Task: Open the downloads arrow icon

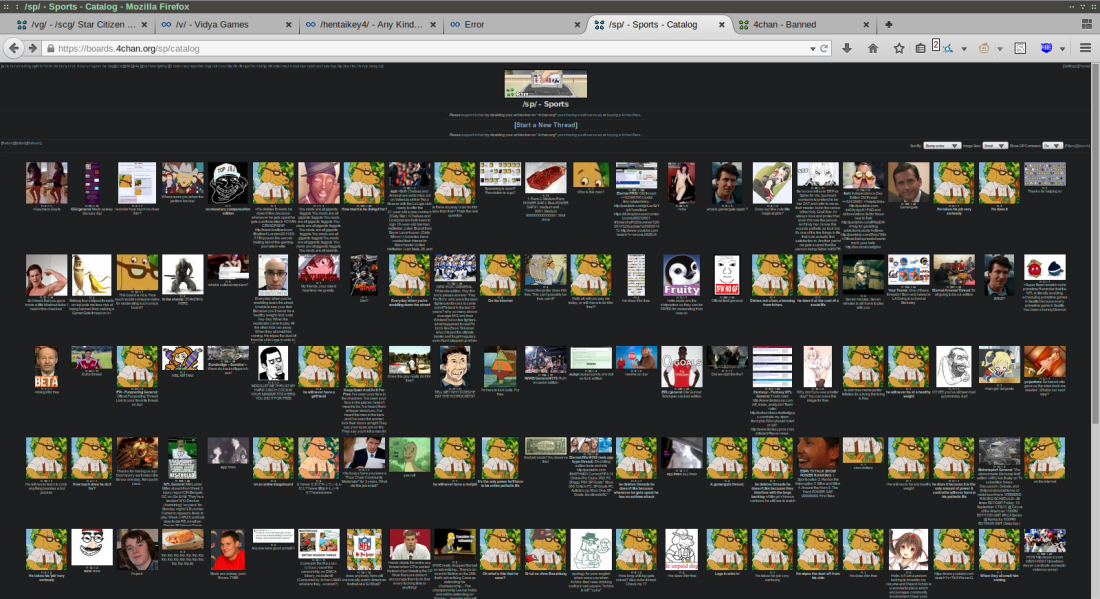Action: 847,47
